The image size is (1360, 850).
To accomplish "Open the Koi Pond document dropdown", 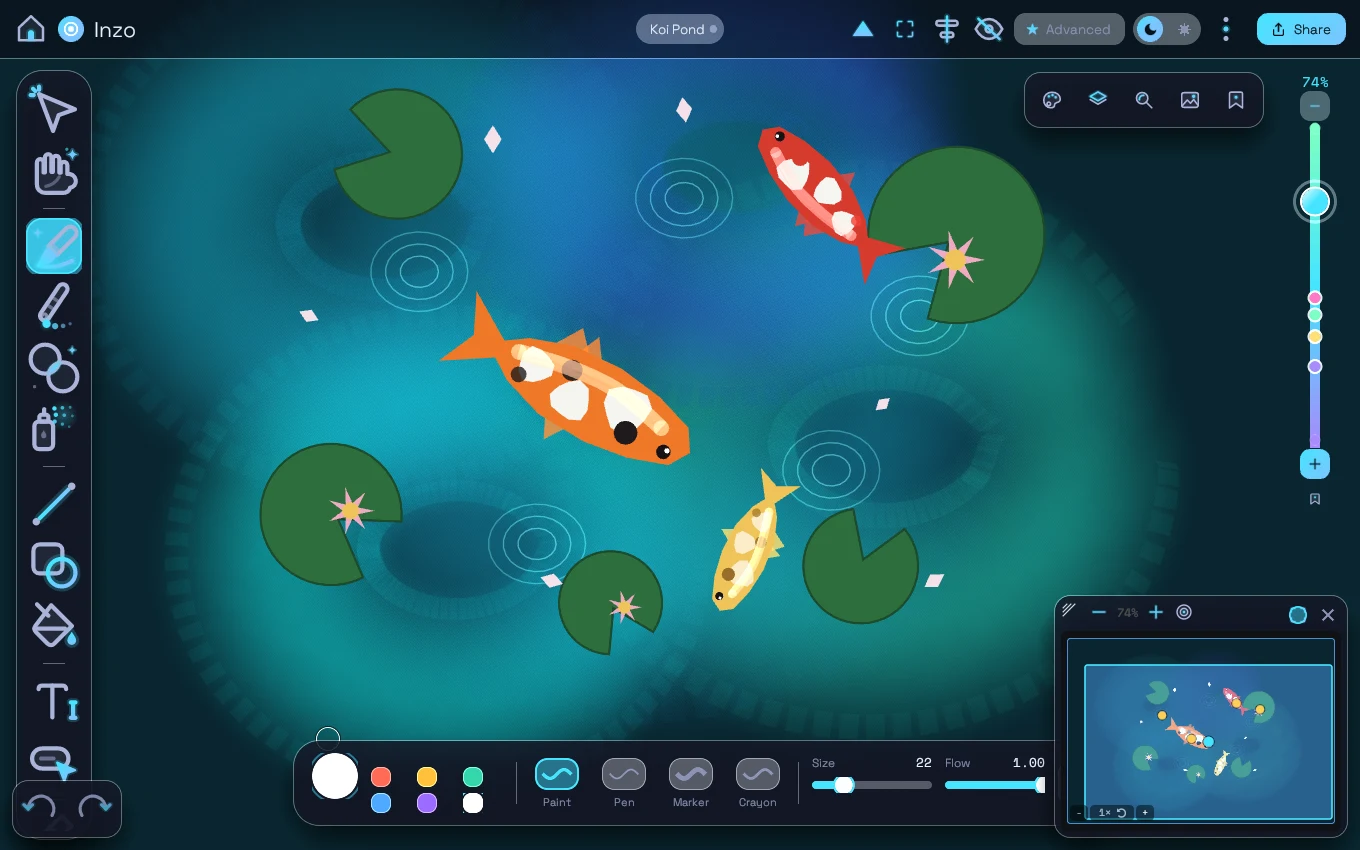I will coord(680,29).
